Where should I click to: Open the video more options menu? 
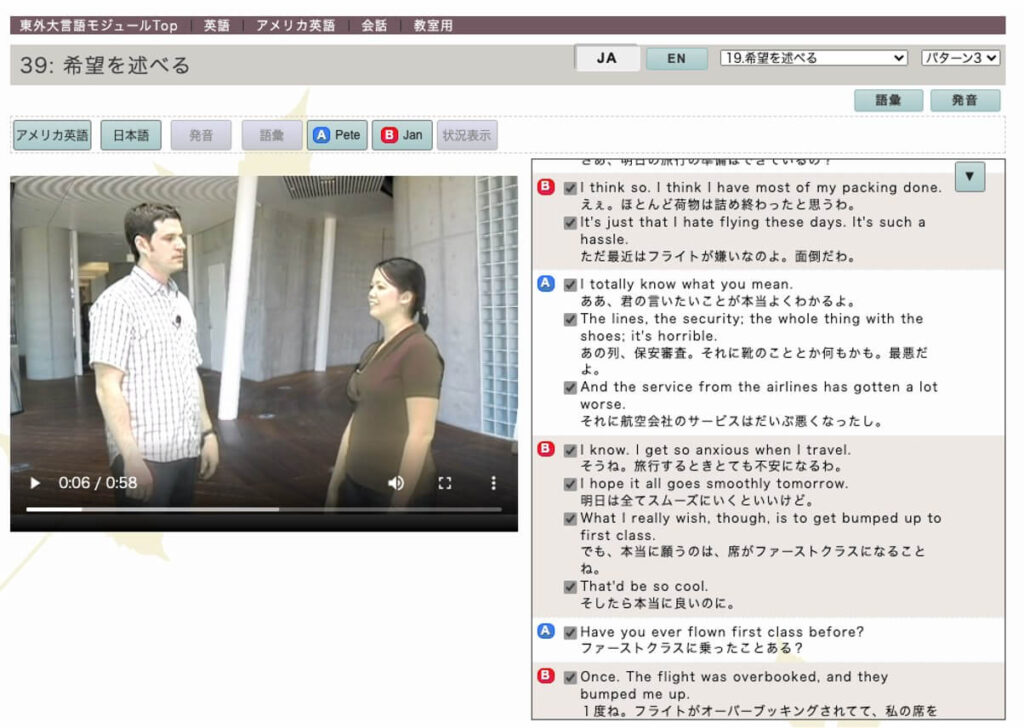(x=493, y=483)
